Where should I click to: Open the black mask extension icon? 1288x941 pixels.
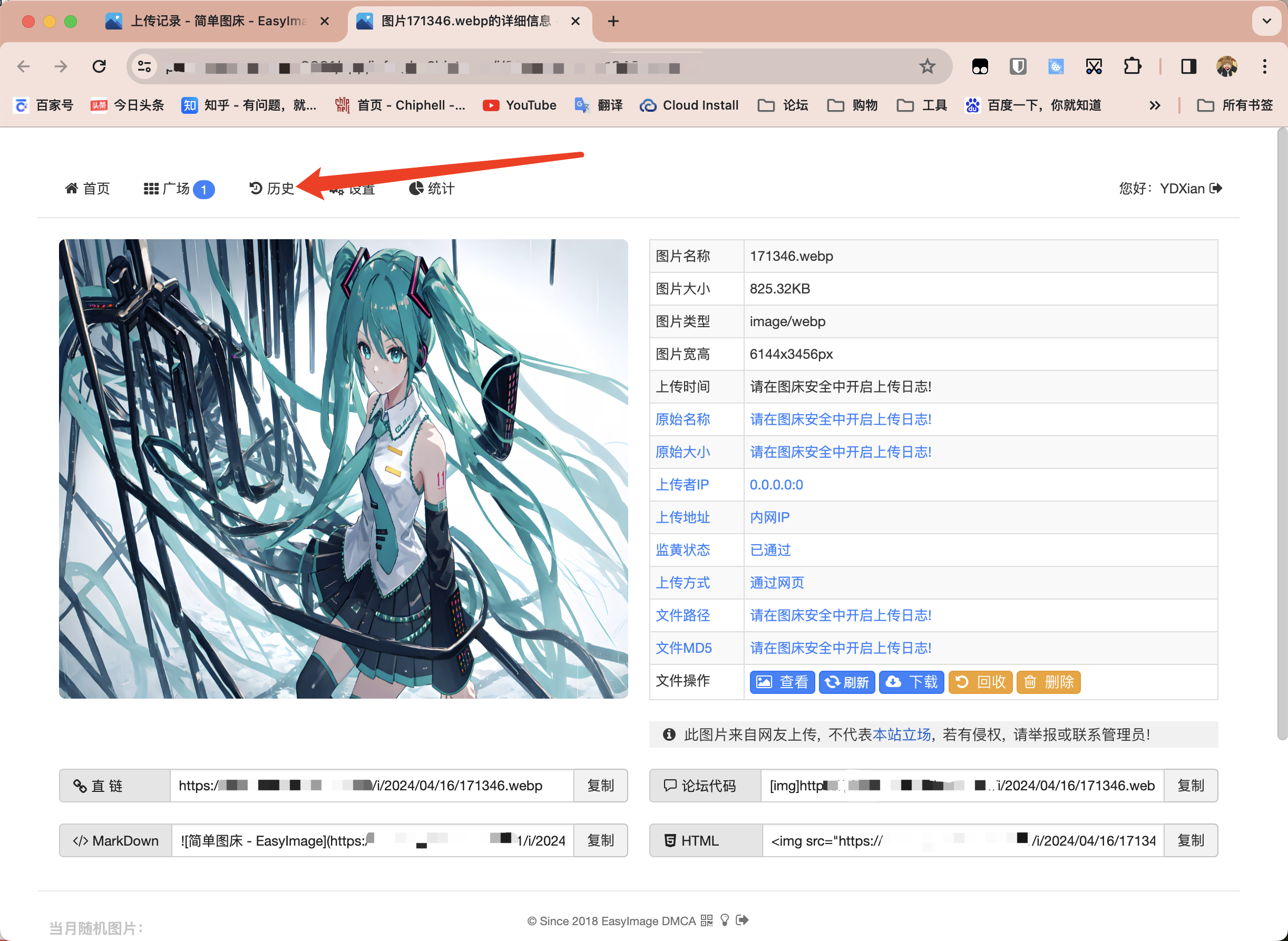[980, 66]
